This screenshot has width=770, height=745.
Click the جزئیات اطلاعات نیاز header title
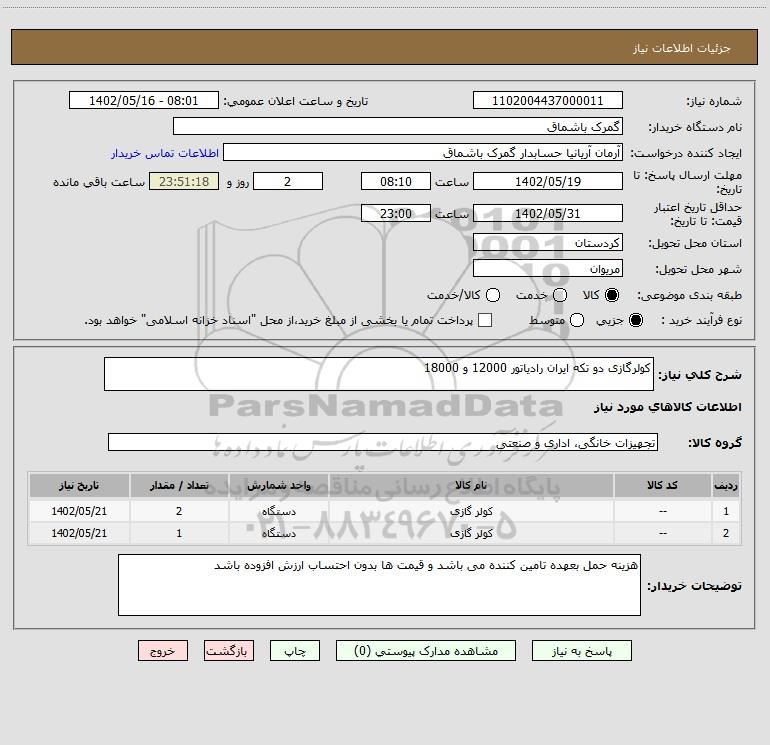pos(681,48)
